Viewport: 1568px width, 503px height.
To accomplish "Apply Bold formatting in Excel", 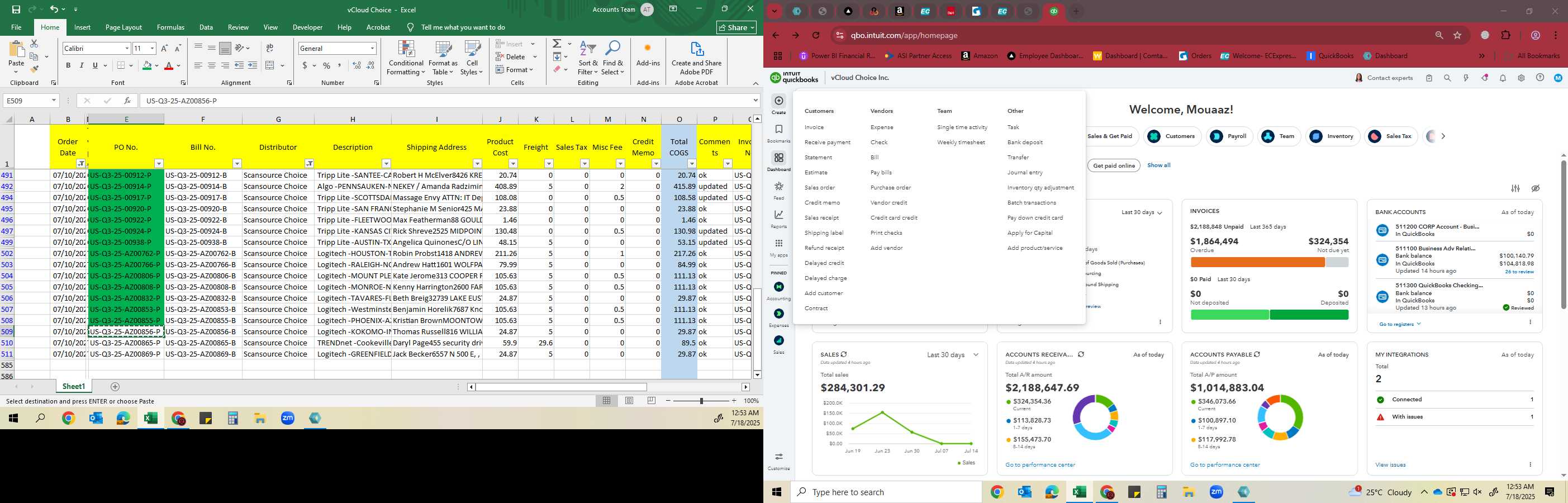I will 68,65.
